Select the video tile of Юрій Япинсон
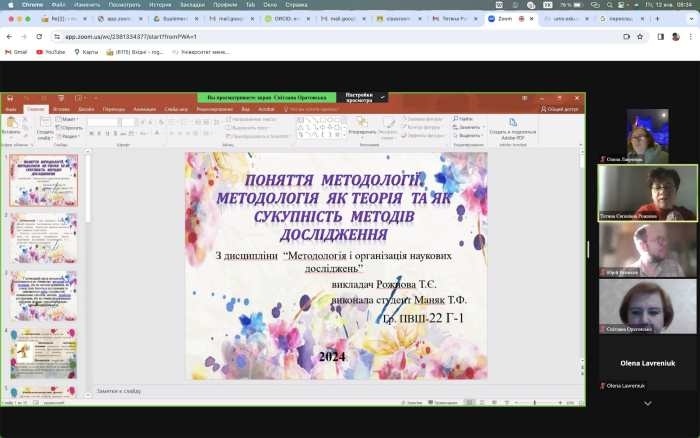 pyautogui.click(x=648, y=248)
